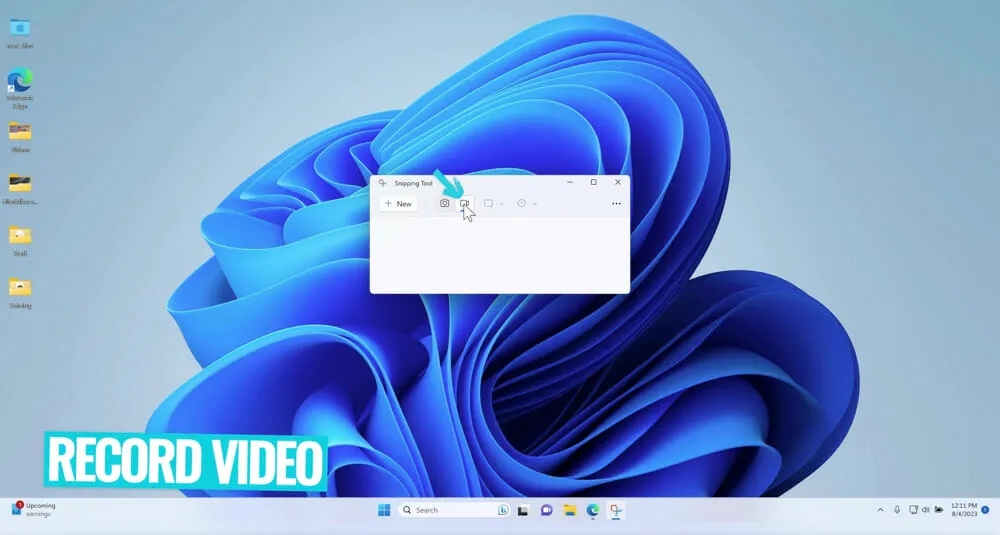Expand the delay timer dropdown

527,203
